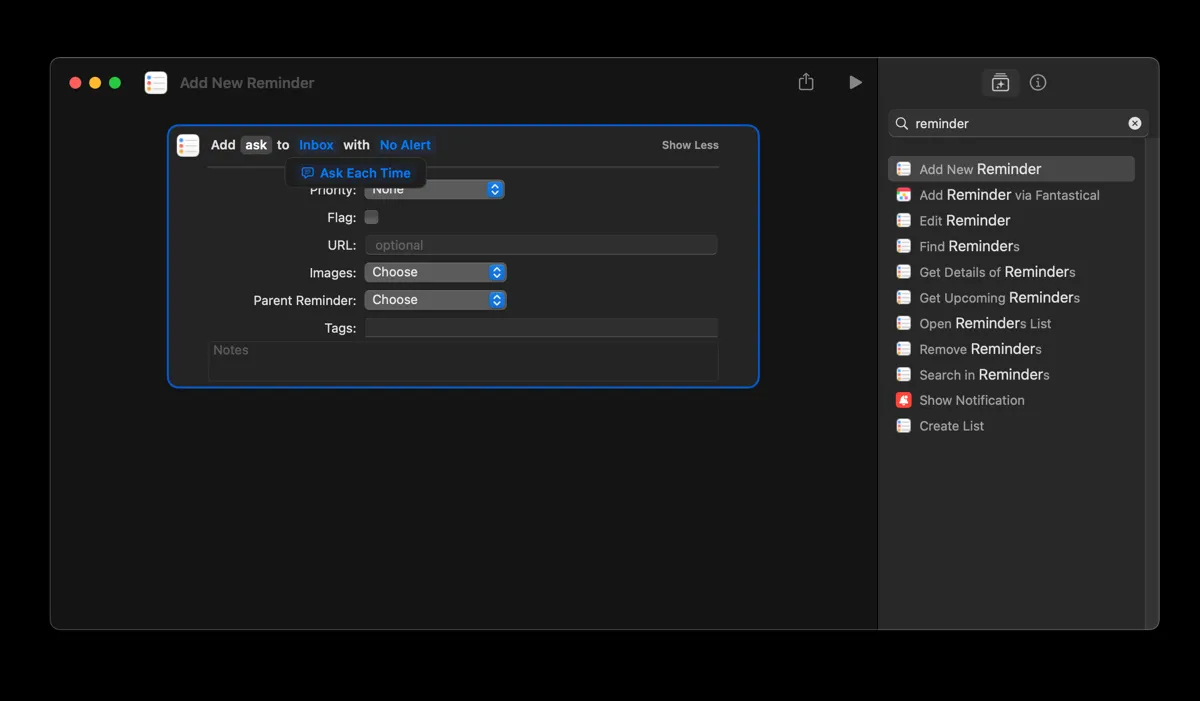Select Ask Each Time popup option
The image size is (1200, 701).
(356, 173)
